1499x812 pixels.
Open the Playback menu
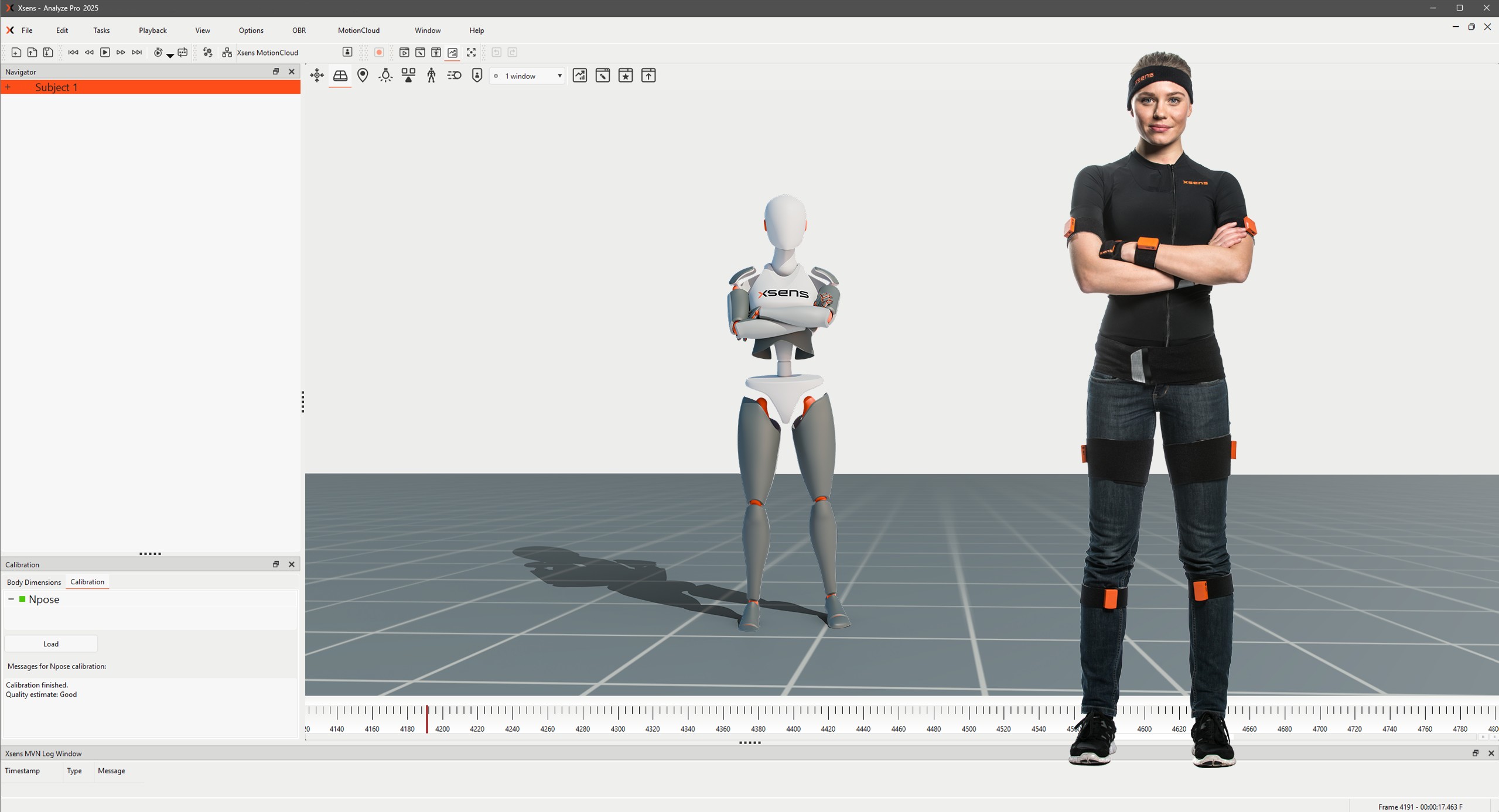click(153, 30)
